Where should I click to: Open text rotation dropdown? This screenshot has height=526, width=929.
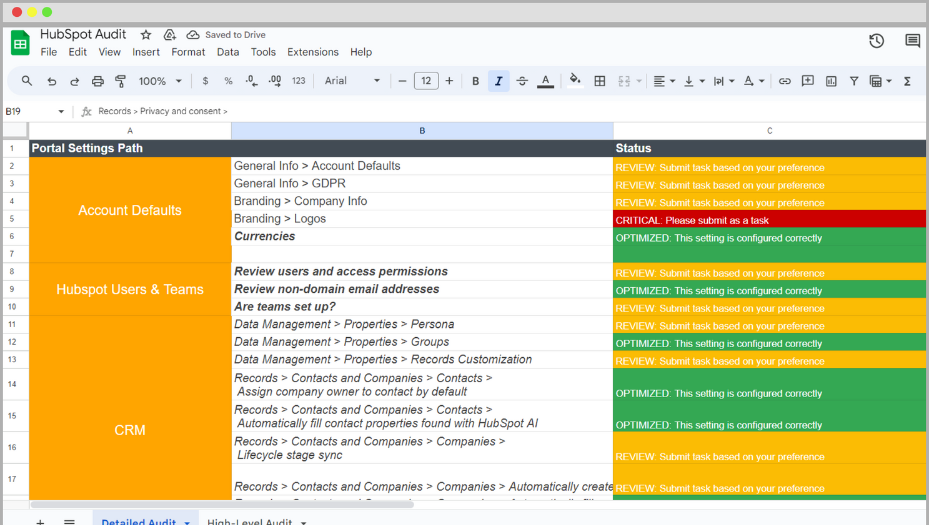coord(754,81)
